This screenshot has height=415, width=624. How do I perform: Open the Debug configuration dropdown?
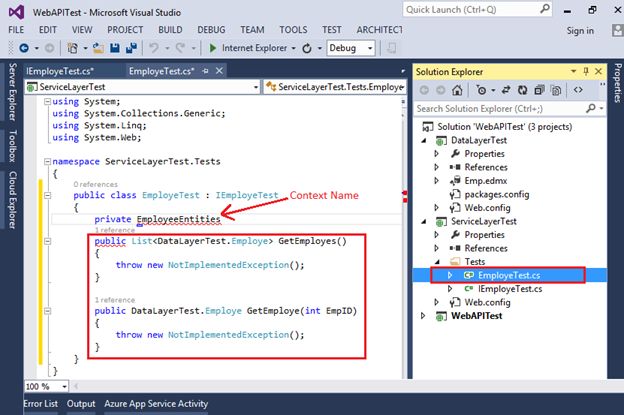tap(370, 49)
